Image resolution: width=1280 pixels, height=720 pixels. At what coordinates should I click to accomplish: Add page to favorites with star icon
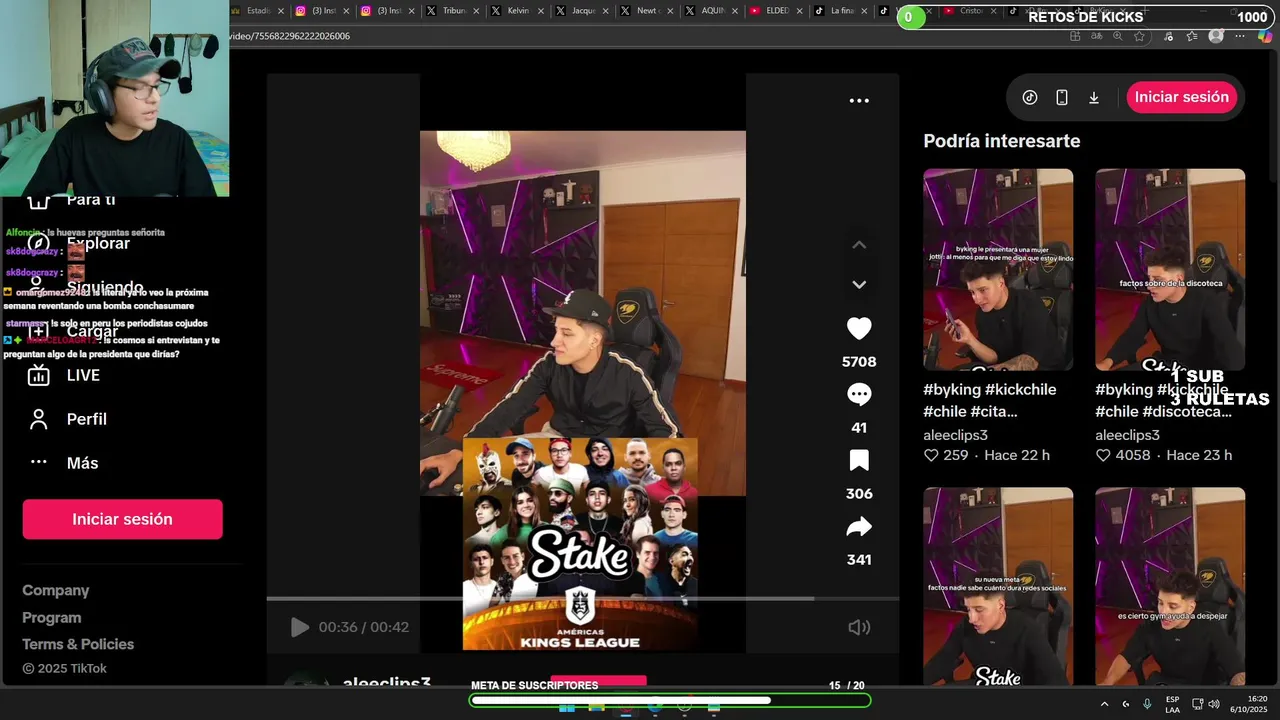(1139, 36)
